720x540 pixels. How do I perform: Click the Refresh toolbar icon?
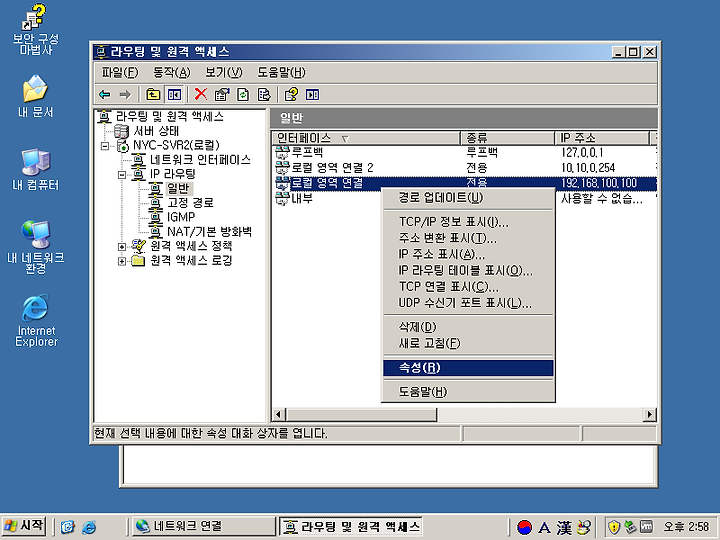click(243, 95)
